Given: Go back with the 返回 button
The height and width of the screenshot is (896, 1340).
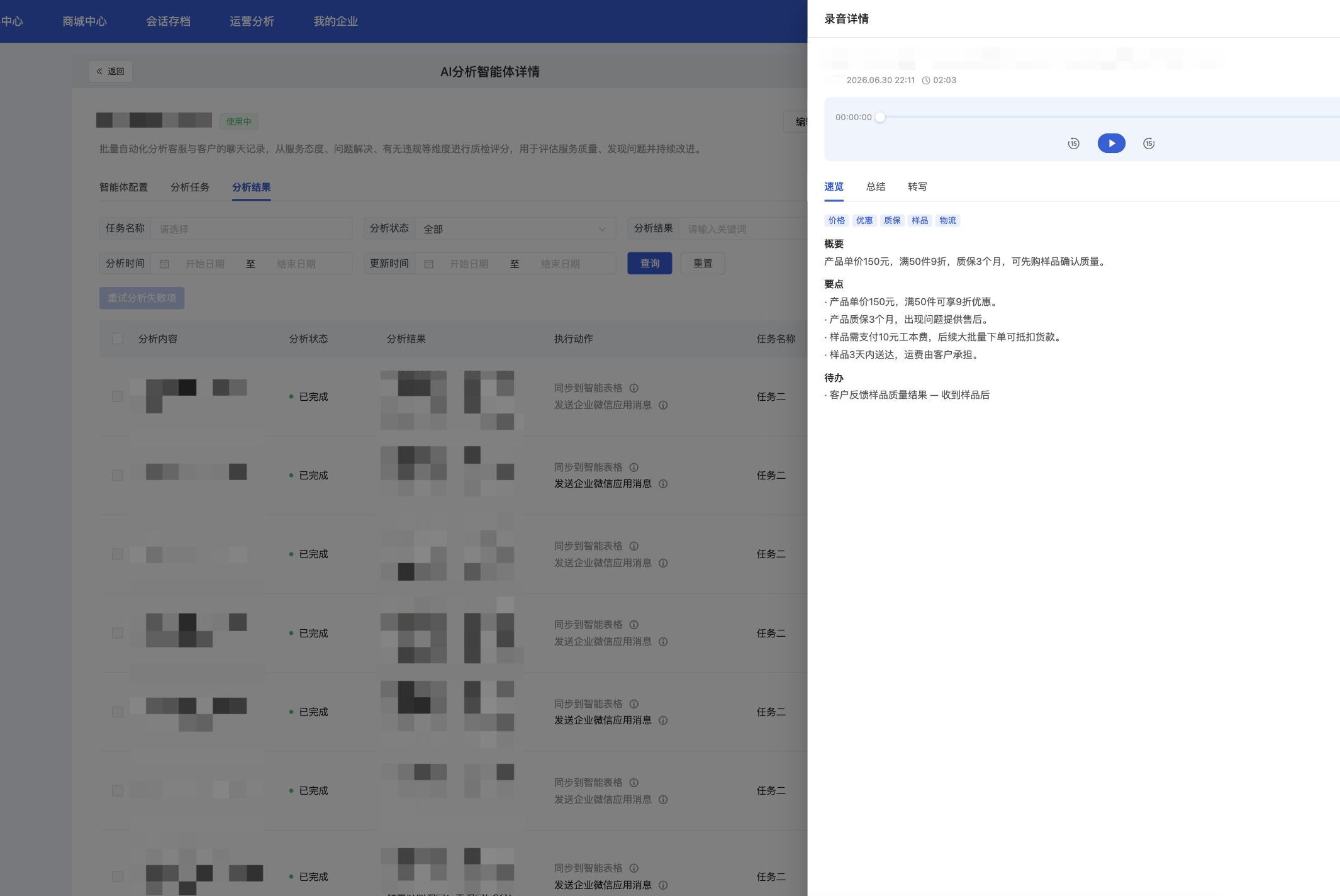Looking at the screenshot, I should pyautogui.click(x=110, y=71).
